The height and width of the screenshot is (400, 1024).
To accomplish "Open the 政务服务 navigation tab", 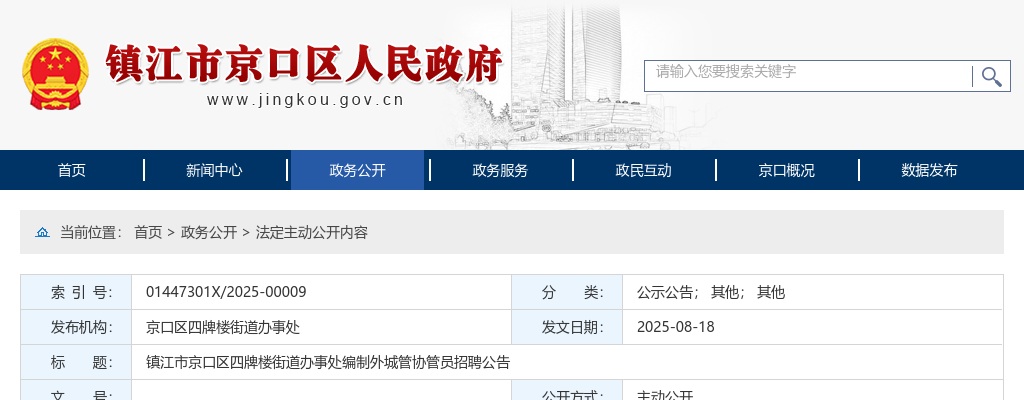I will (x=500, y=171).
